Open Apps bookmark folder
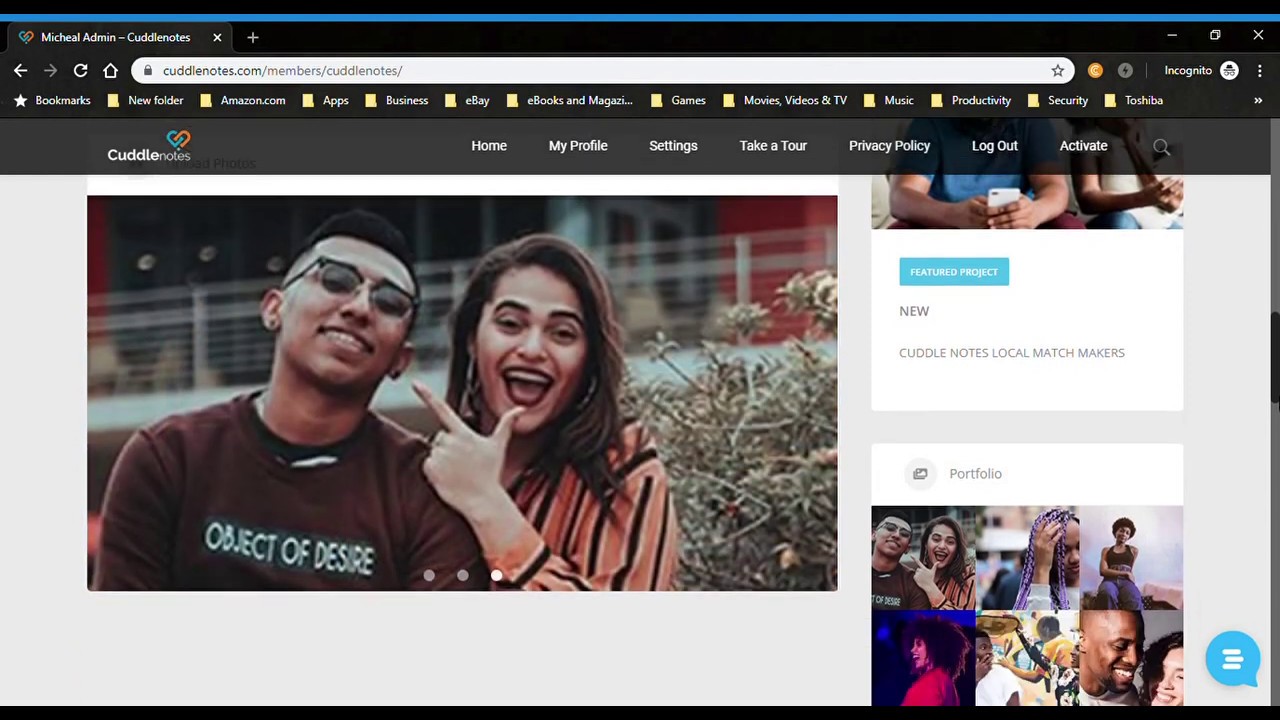The image size is (1280, 720). 325,100
